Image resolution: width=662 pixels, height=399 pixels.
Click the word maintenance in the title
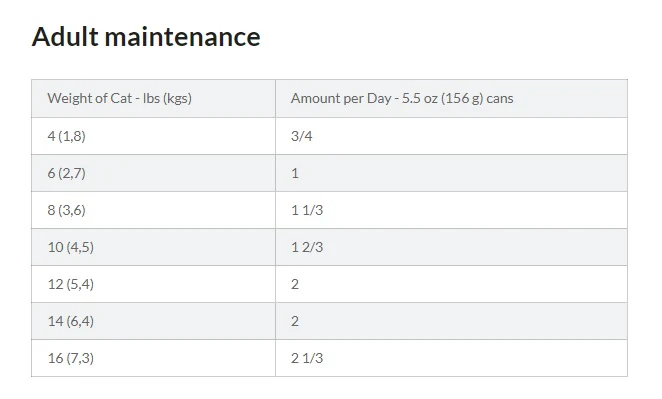tap(182, 37)
